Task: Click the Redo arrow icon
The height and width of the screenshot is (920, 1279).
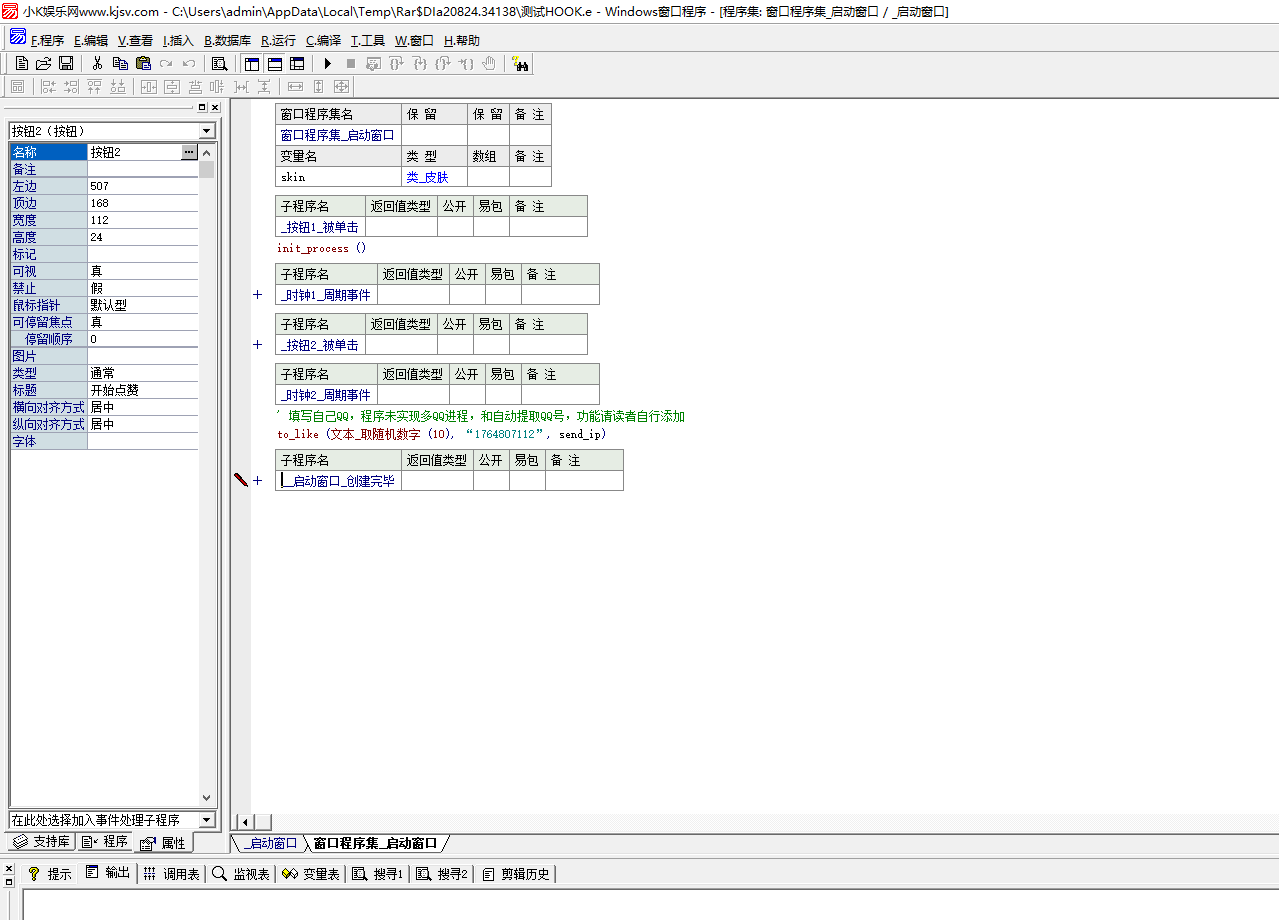Action: [166, 63]
